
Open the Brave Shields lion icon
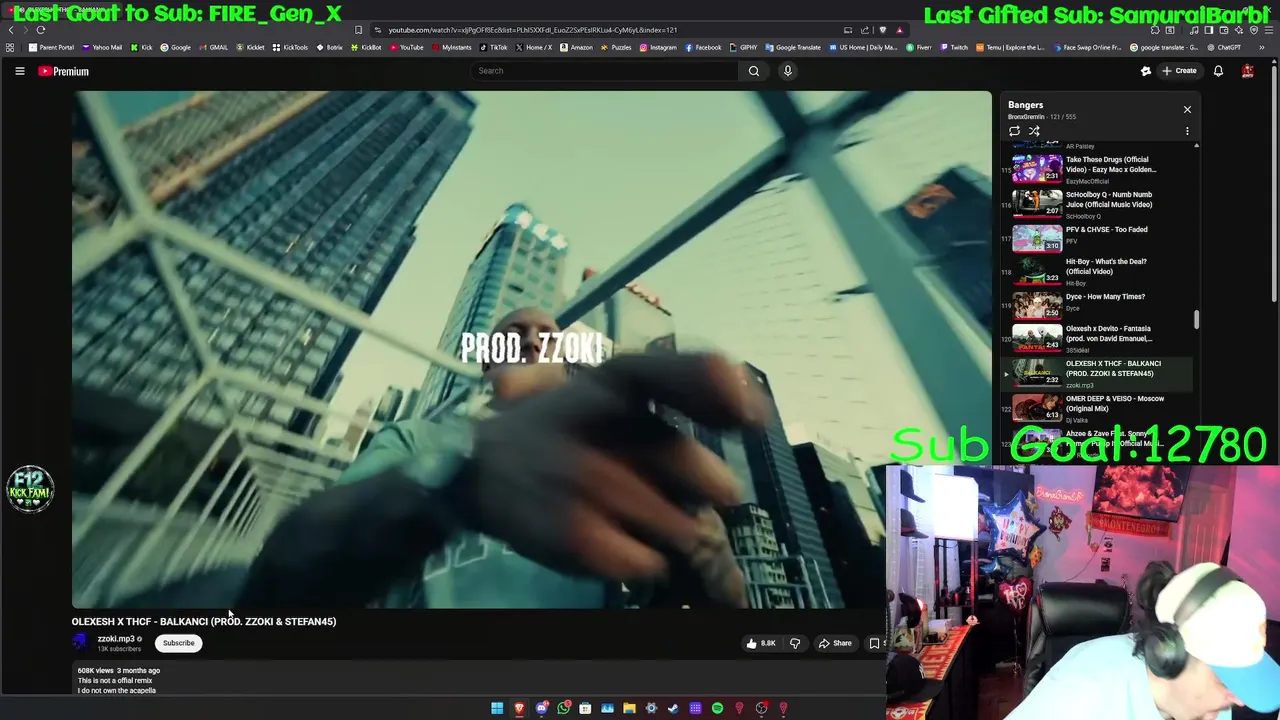(x=883, y=30)
